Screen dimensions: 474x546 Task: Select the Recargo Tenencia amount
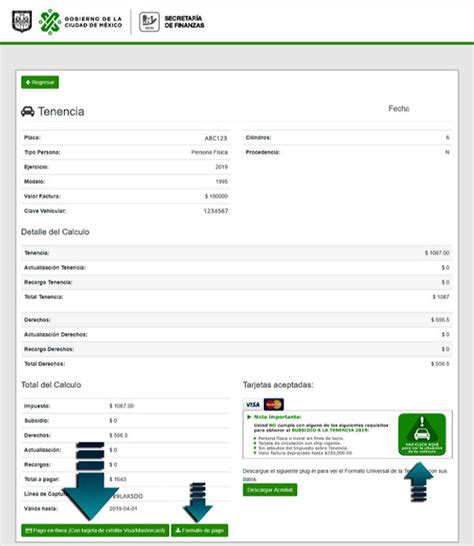tap(445, 282)
